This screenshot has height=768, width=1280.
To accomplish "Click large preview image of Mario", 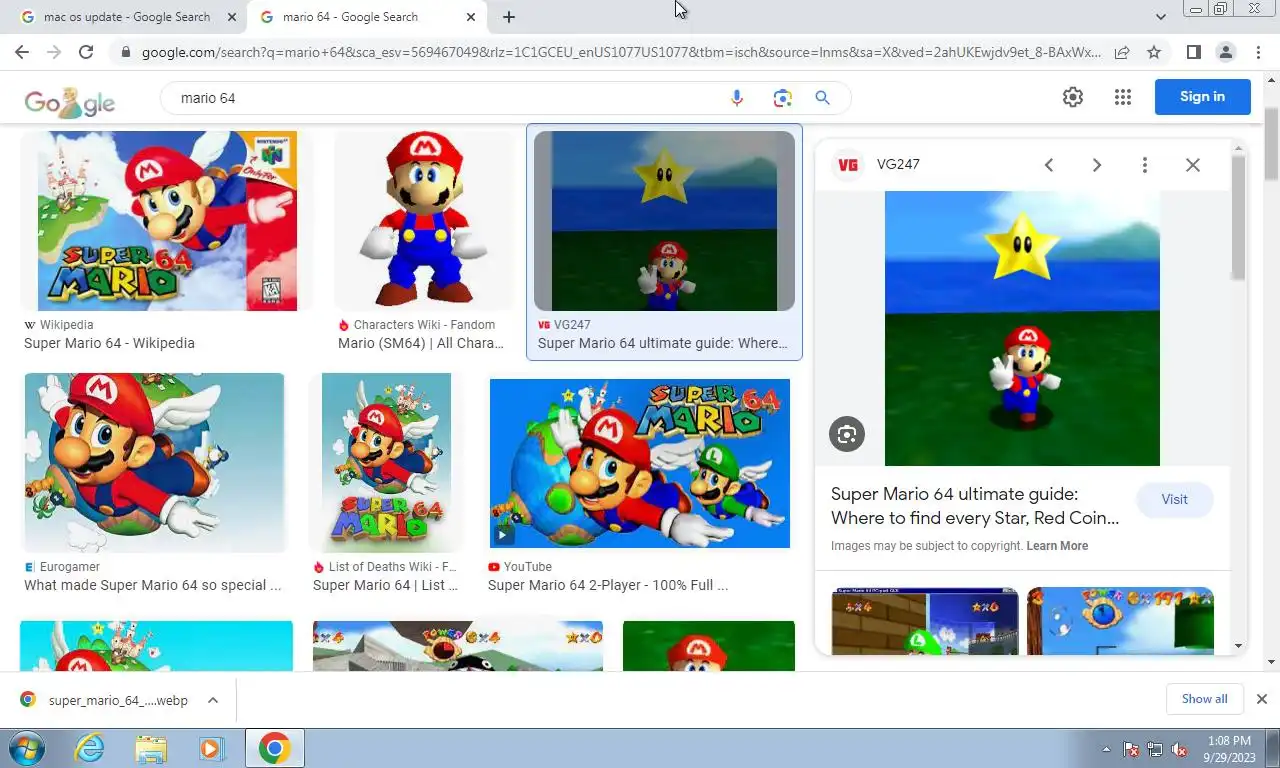I will pos(1022,328).
